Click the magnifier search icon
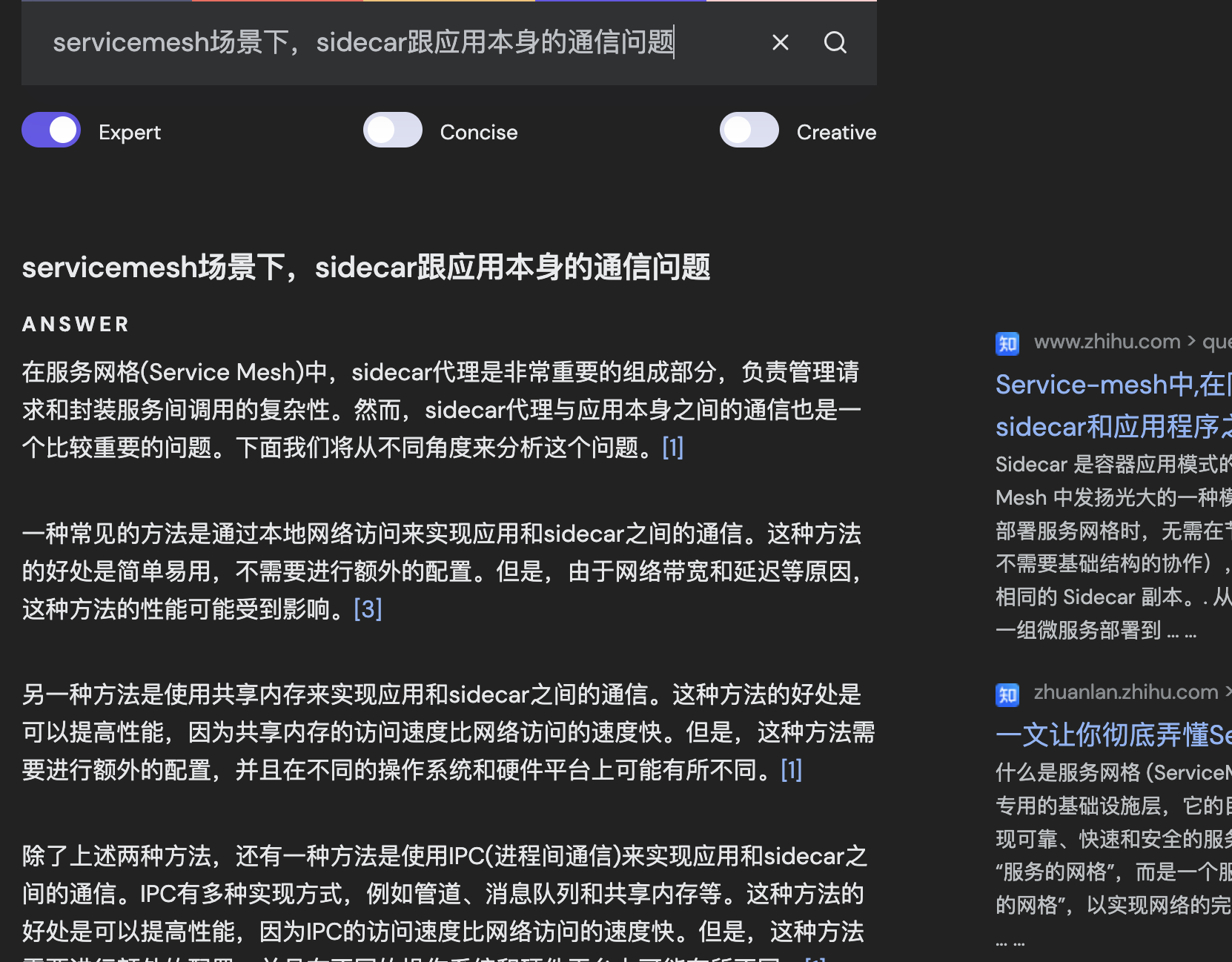The height and width of the screenshot is (962, 1232). (x=835, y=42)
